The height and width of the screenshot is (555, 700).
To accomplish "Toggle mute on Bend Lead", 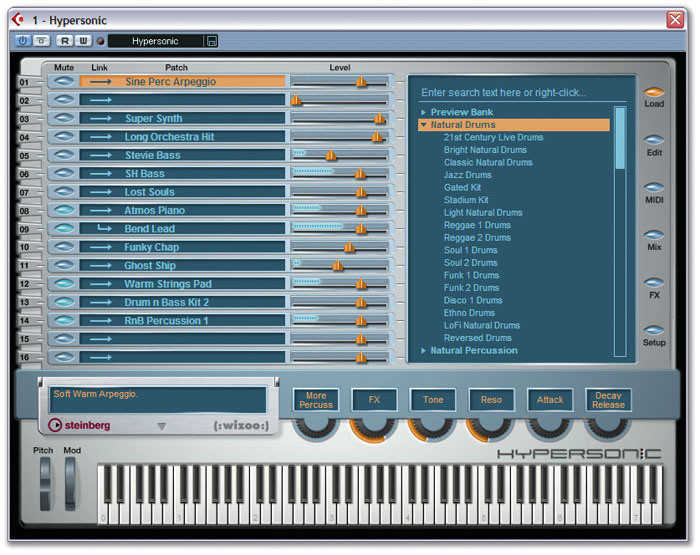I will (x=64, y=228).
